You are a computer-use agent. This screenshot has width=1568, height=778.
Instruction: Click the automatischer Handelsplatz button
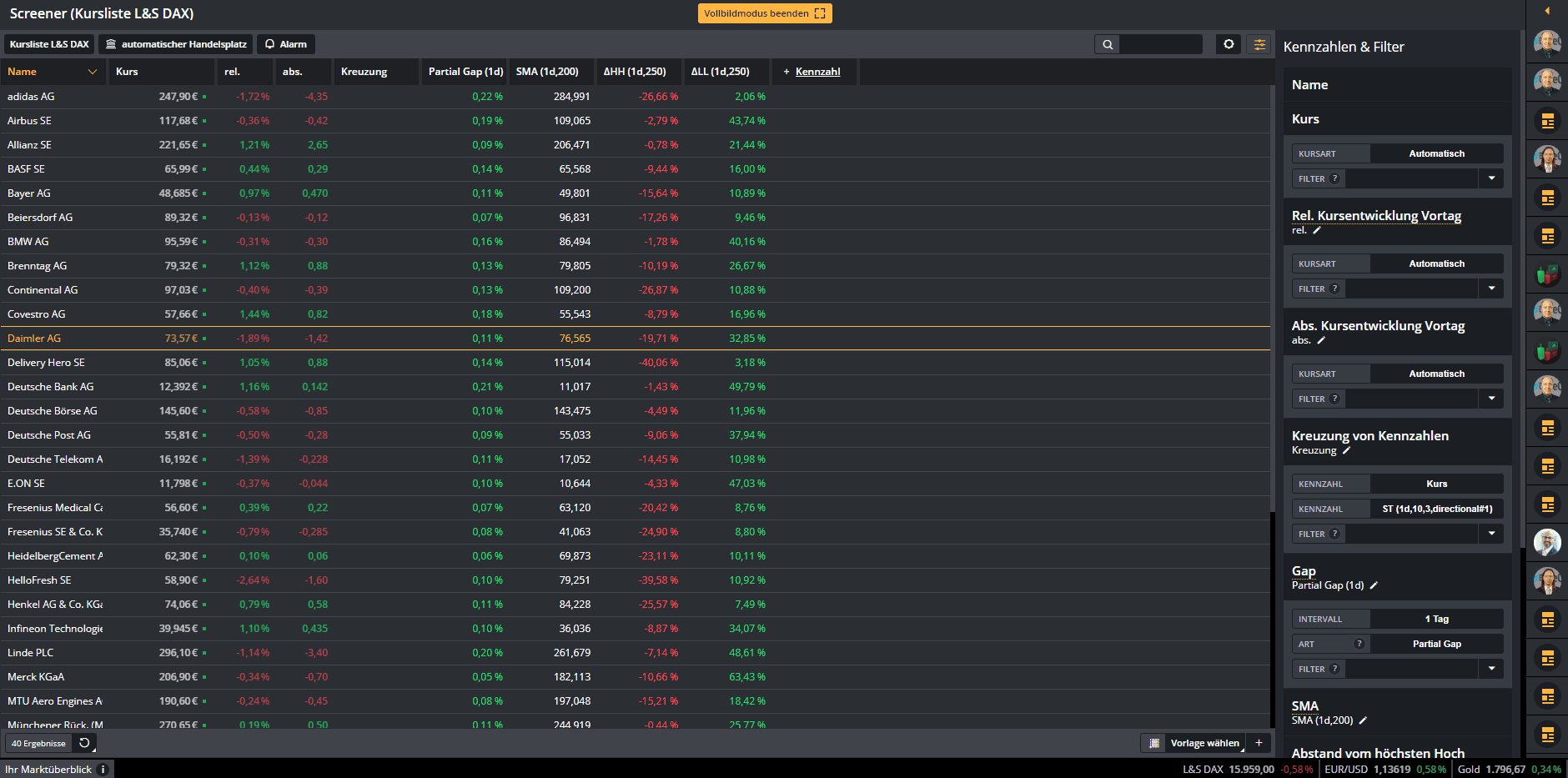click(x=176, y=44)
